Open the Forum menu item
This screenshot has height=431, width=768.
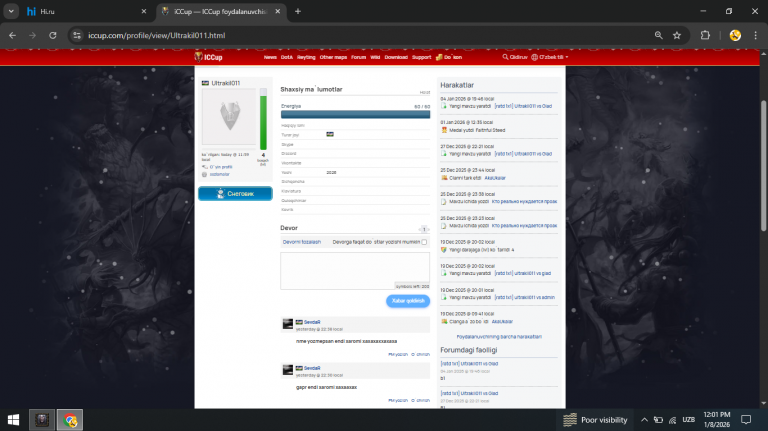click(x=358, y=57)
